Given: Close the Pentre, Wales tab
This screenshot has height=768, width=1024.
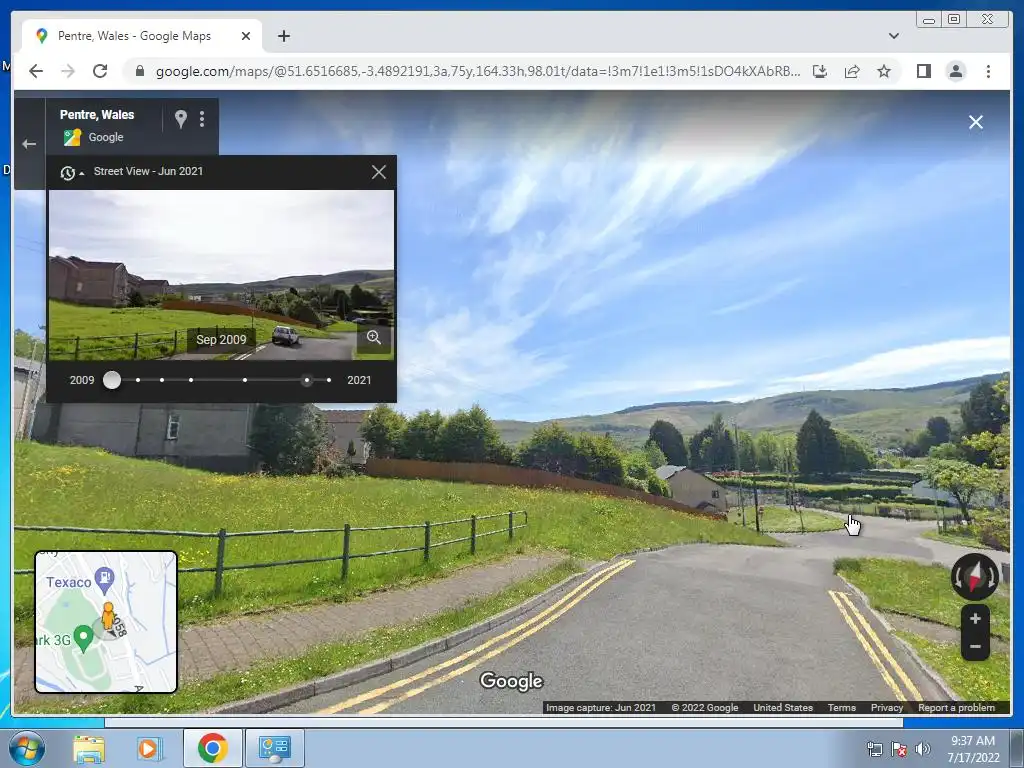Looking at the screenshot, I should click(246, 36).
